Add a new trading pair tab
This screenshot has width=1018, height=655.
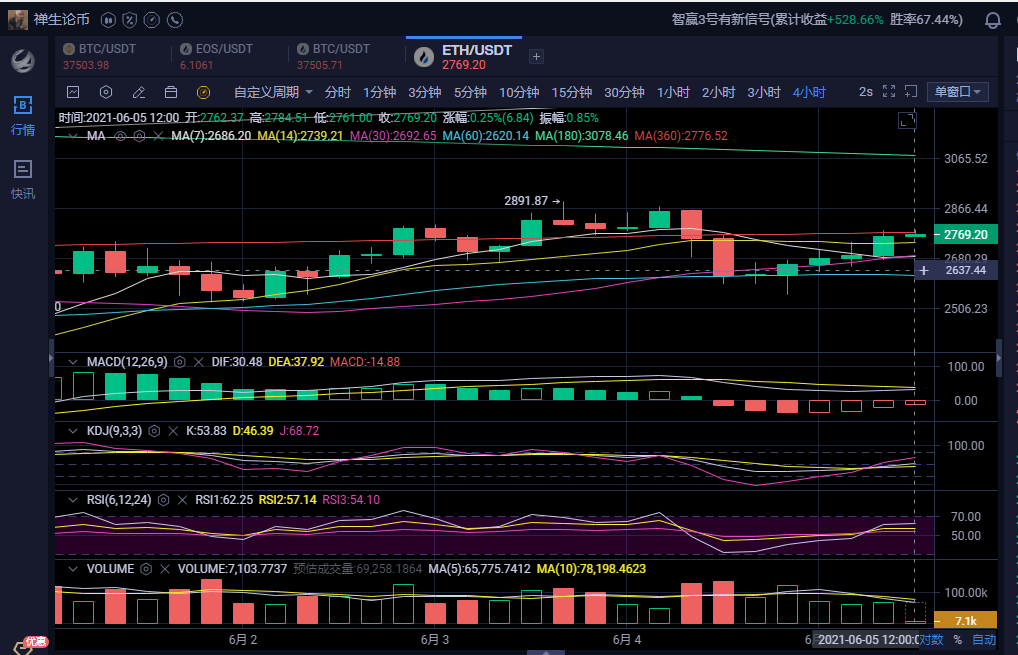click(x=536, y=56)
